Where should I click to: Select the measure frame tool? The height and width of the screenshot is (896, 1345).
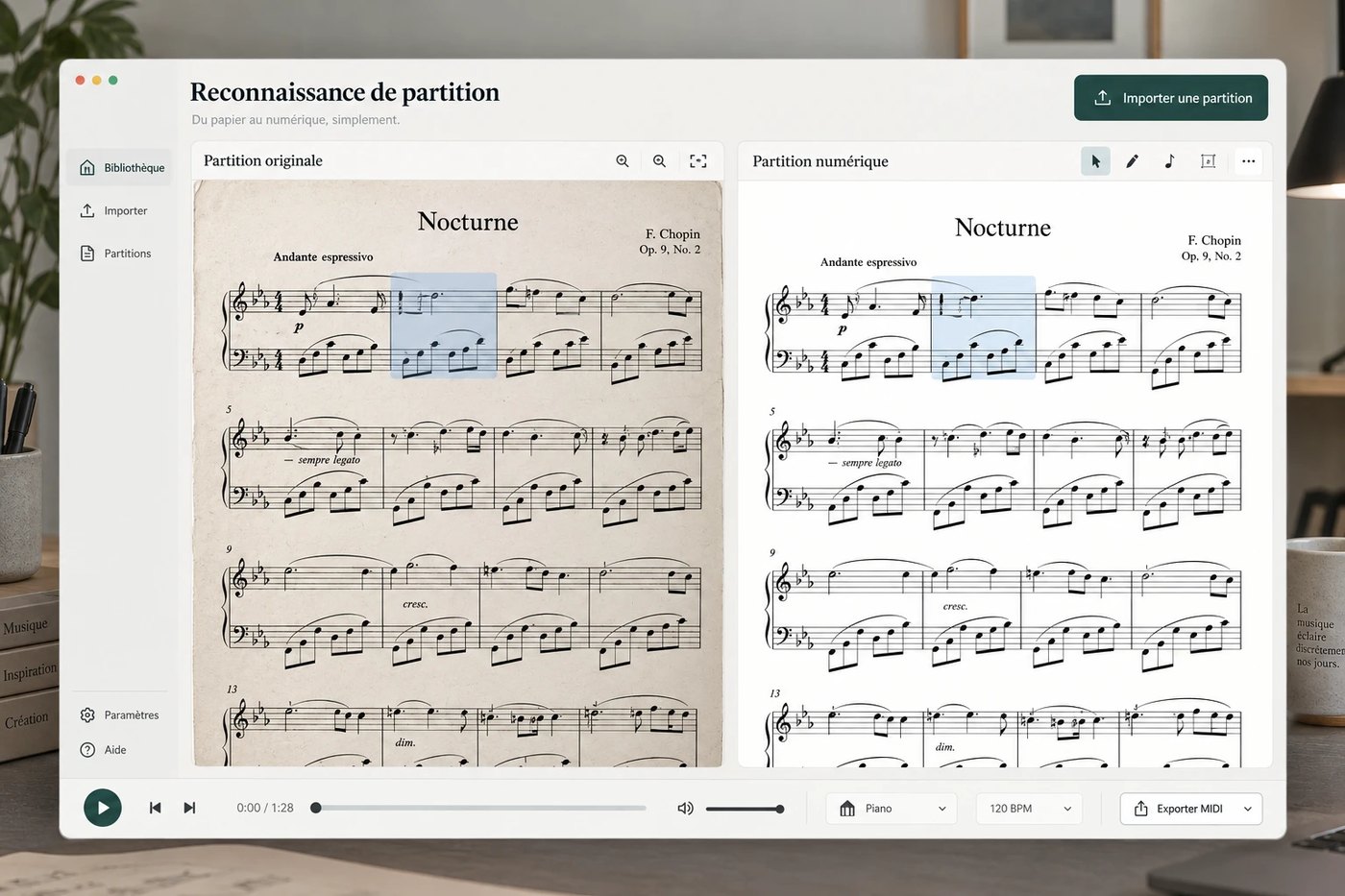click(1209, 161)
